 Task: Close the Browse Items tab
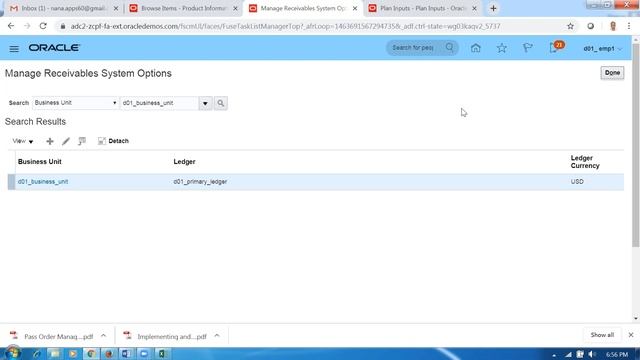[x=235, y=8]
